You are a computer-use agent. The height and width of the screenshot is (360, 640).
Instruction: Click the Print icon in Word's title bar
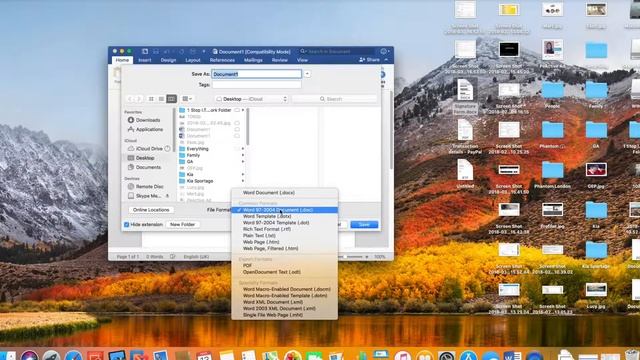[193, 51]
